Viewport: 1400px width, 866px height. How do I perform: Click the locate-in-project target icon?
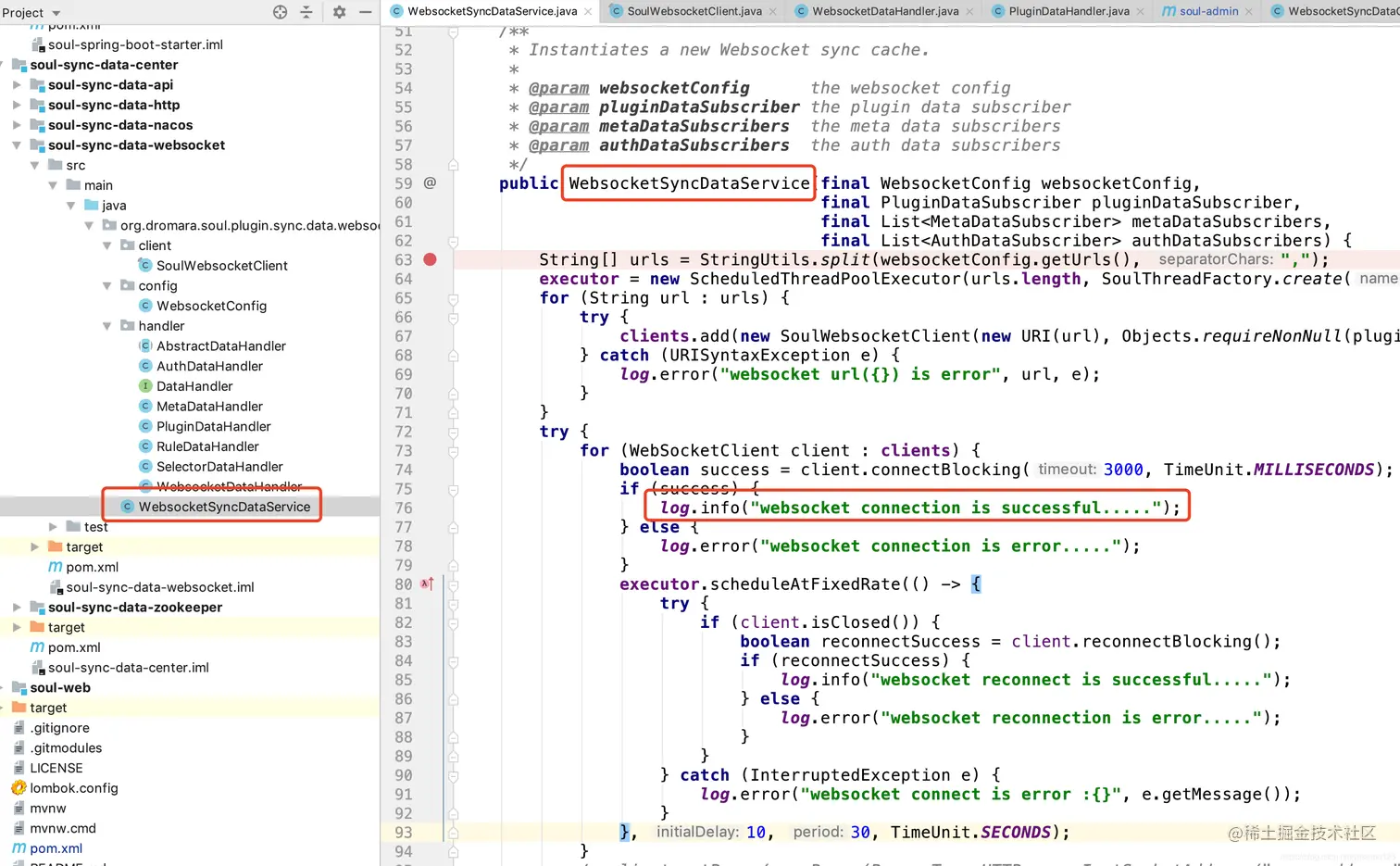(x=281, y=12)
